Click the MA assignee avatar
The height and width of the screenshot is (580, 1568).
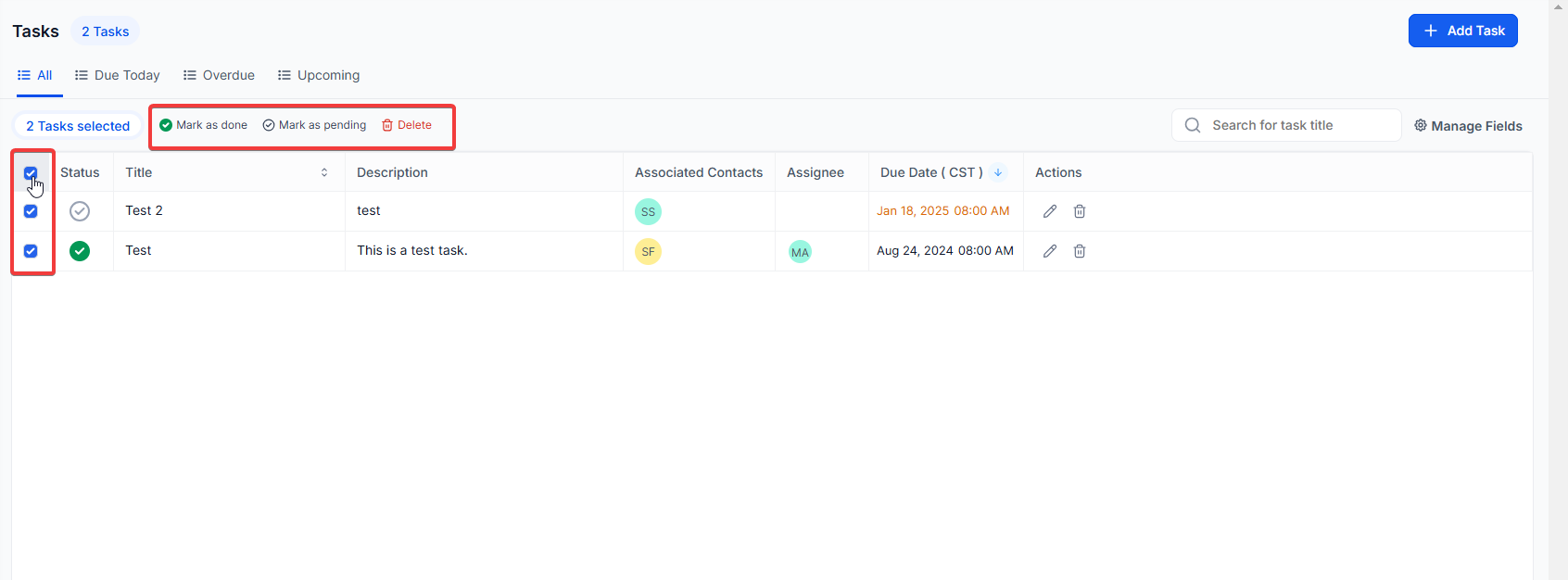point(800,252)
